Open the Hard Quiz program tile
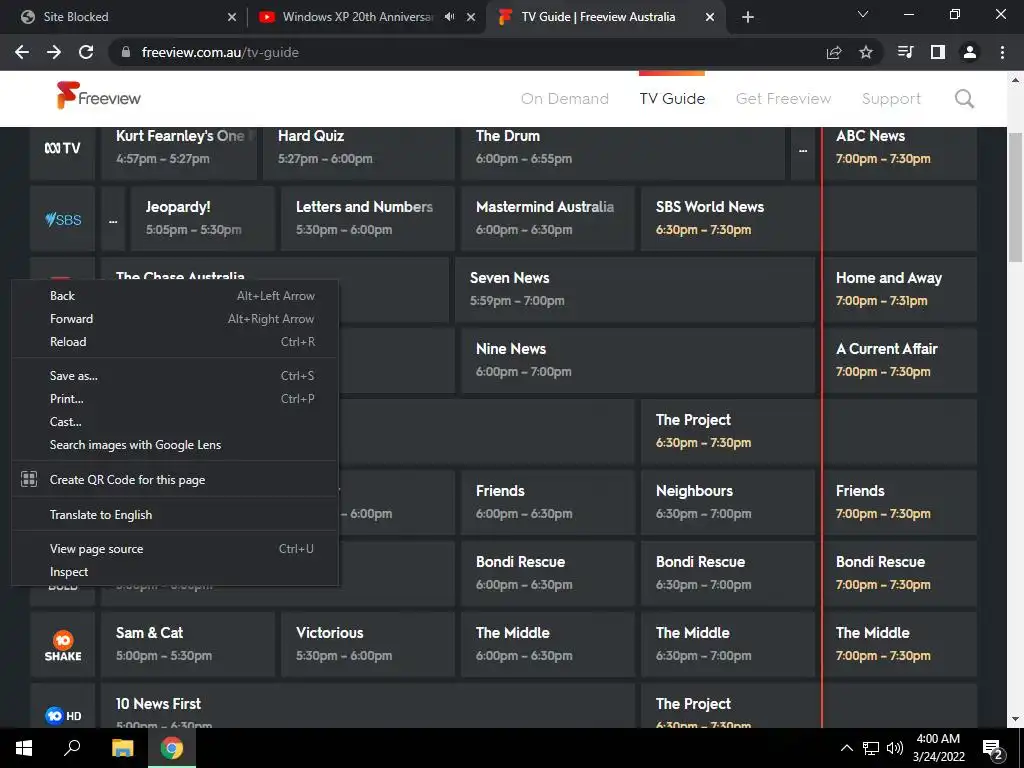This screenshot has height=768, width=1024. (359, 153)
